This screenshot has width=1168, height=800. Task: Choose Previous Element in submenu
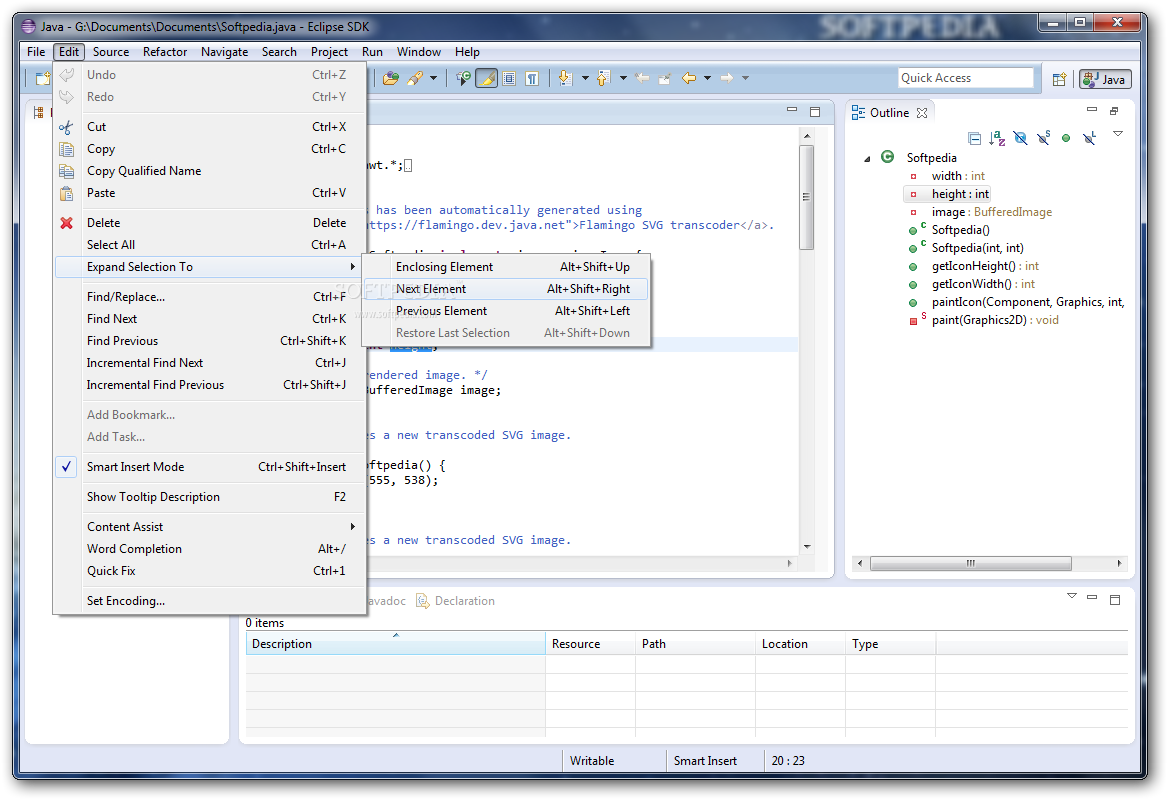point(506,311)
